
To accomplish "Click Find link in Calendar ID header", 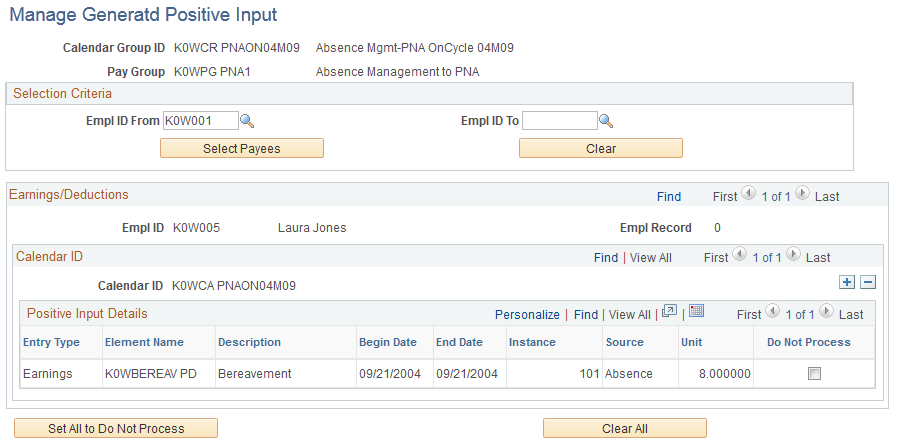I will [x=606, y=258].
